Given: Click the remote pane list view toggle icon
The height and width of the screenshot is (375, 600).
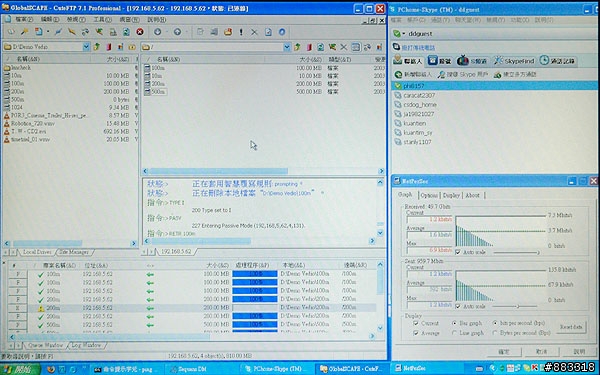Looking at the screenshot, I should coord(355,47).
